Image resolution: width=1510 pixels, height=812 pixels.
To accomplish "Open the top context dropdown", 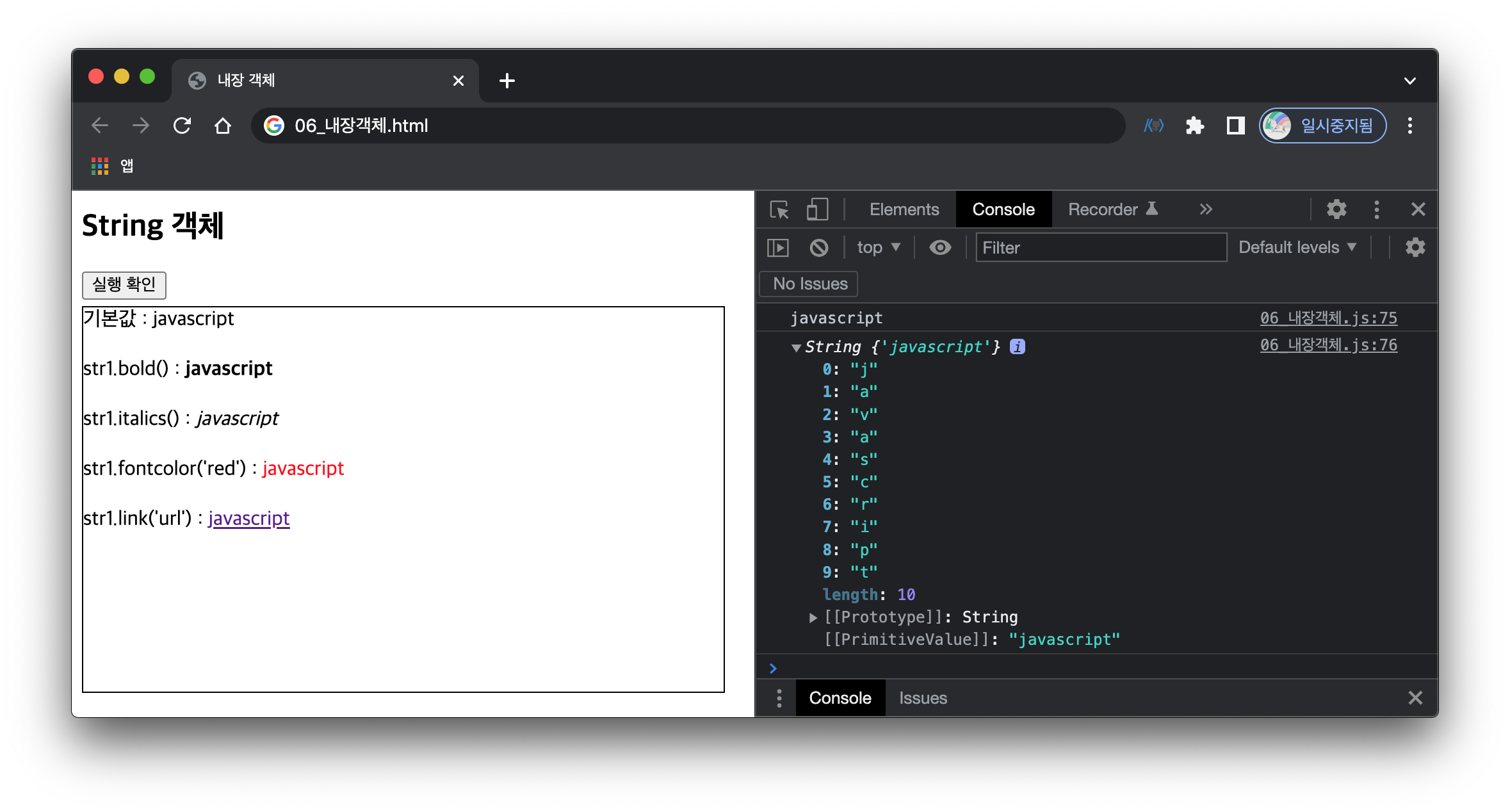I will (878, 248).
